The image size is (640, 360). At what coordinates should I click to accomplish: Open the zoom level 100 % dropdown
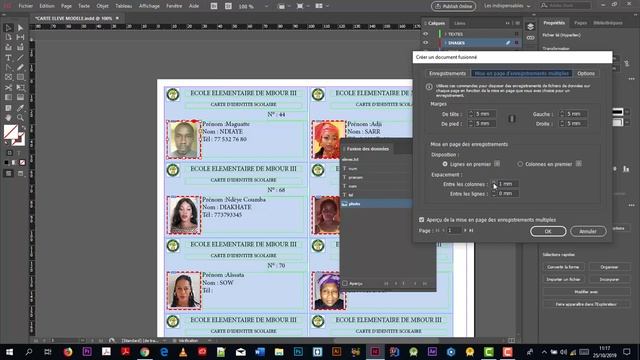[x=267, y=7]
